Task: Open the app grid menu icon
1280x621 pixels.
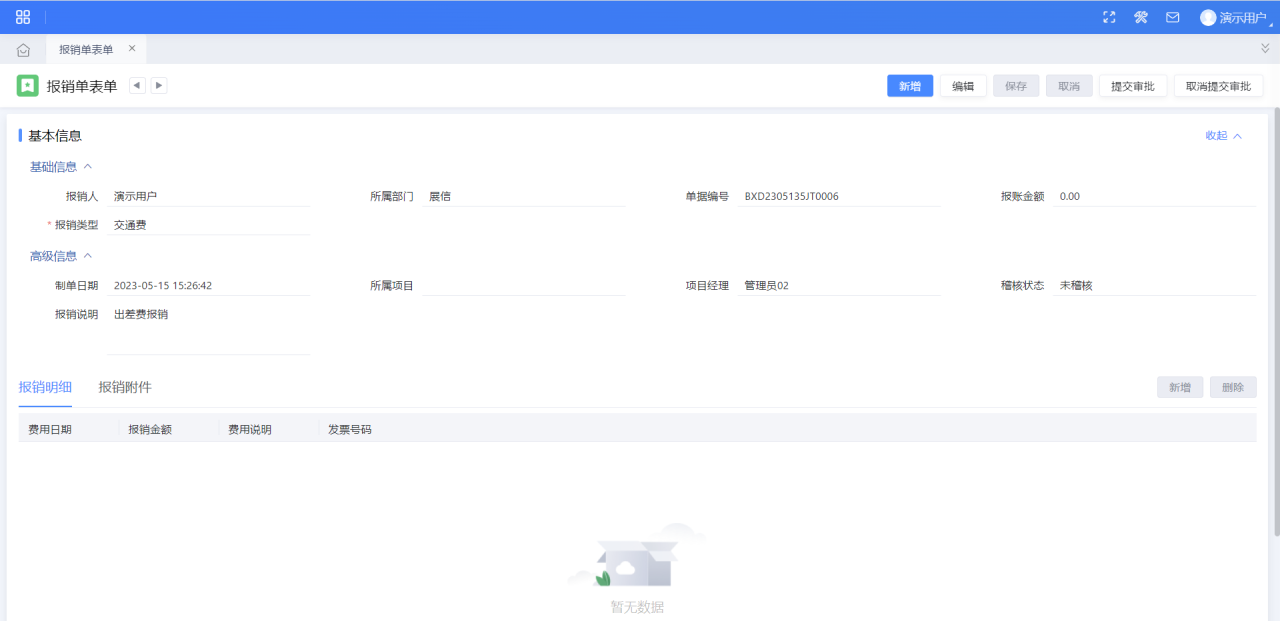Action: click(x=23, y=17)
